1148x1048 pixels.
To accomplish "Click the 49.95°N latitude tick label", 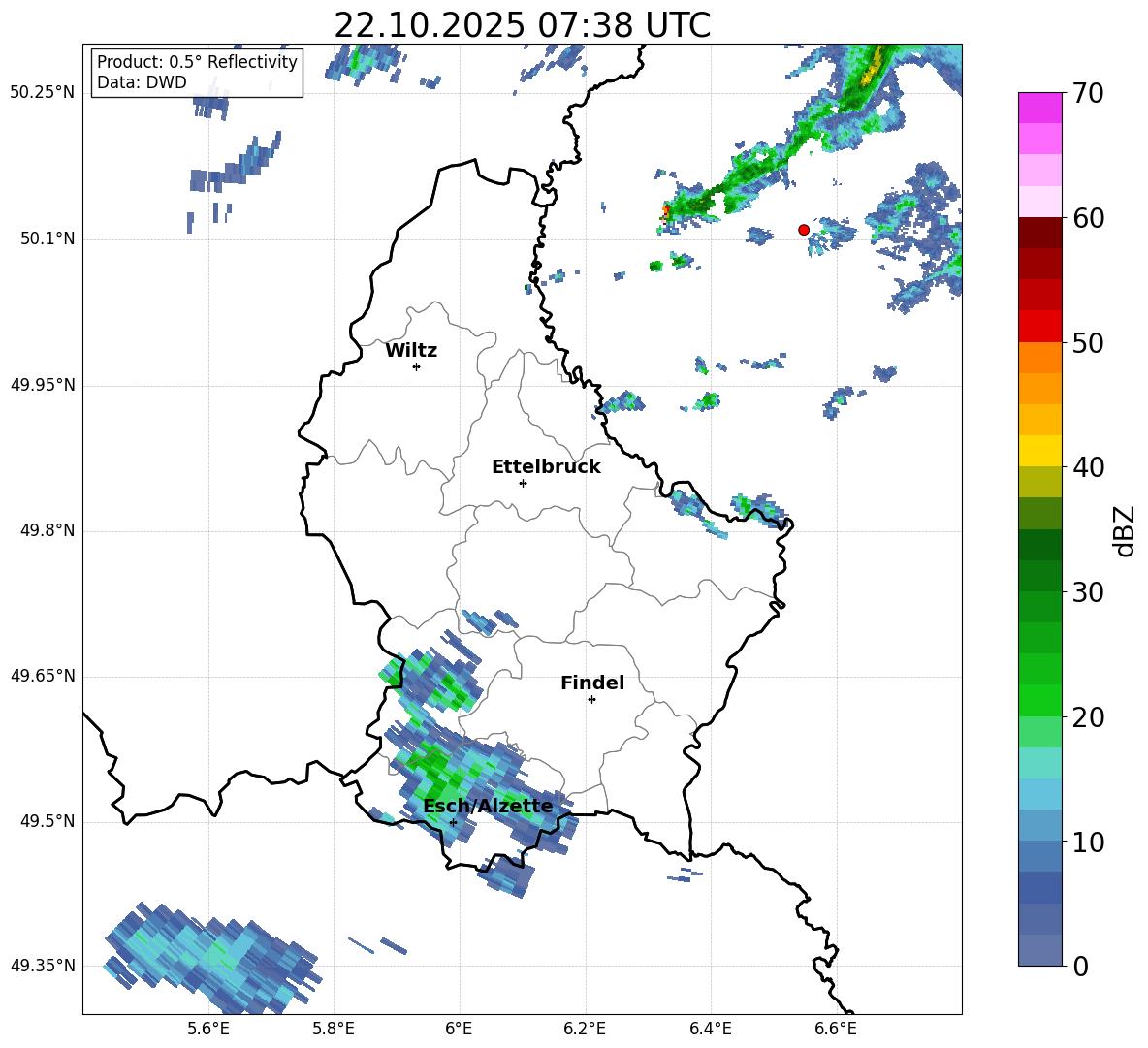I will coord(44,384).
